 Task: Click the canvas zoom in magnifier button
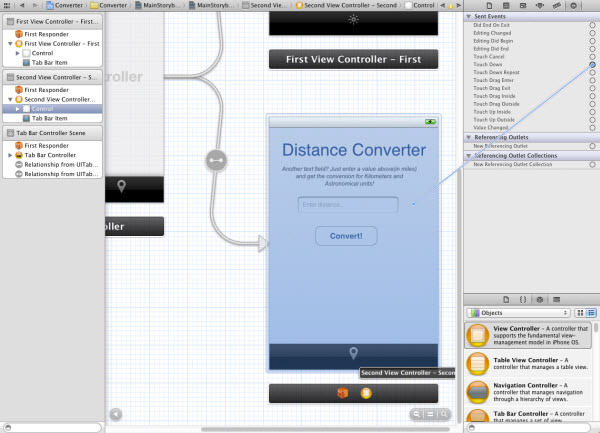click(x=444, y=414)
